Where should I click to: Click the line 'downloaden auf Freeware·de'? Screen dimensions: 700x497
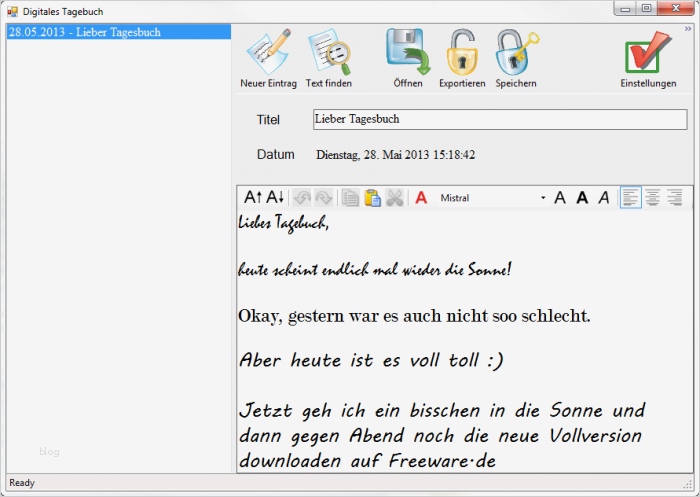tap(367, 461)
